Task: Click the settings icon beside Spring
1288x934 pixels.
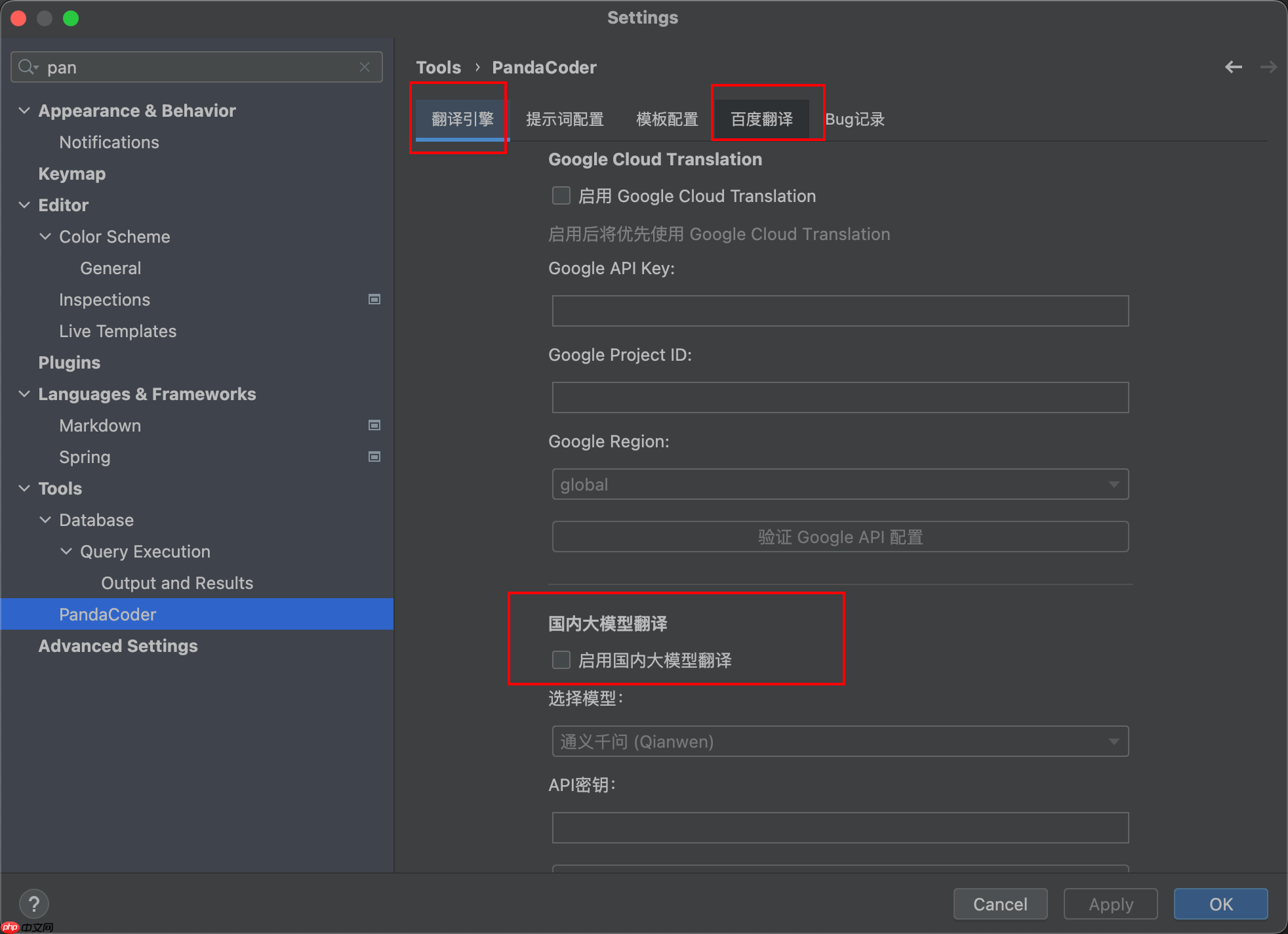Action: [374, 457]
